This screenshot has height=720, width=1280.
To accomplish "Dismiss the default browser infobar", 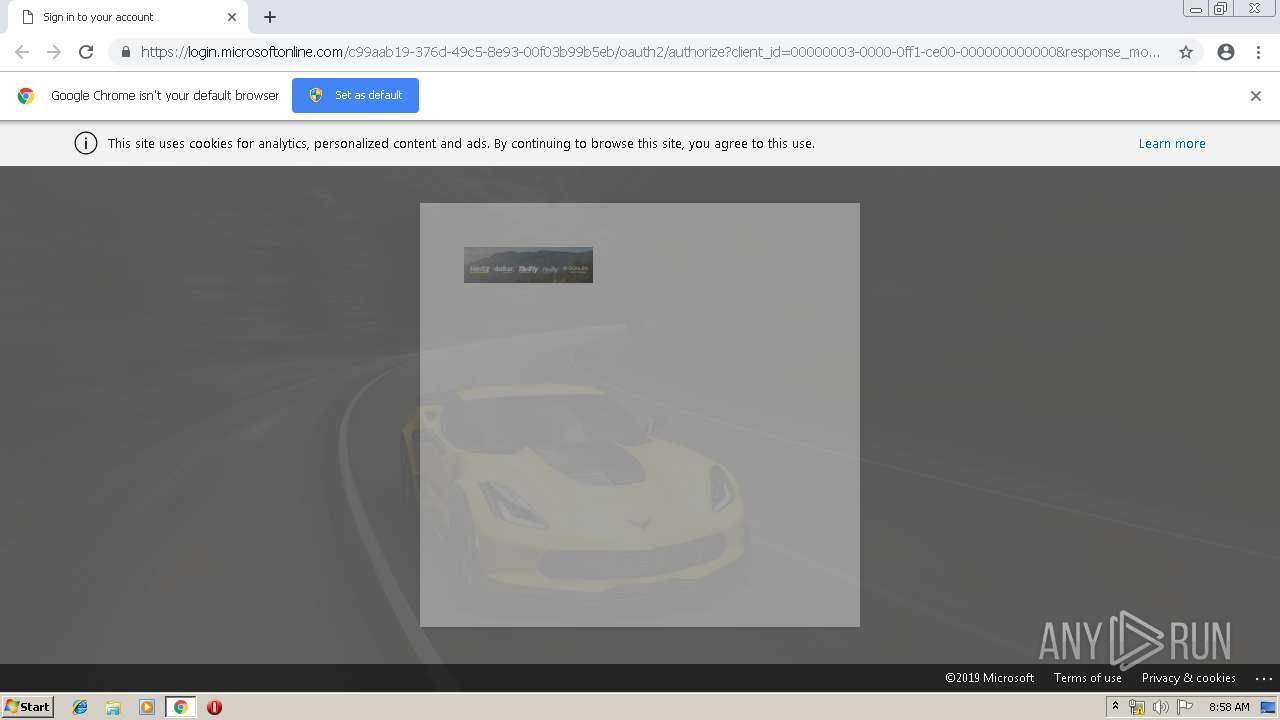I will [x=1256, y=96].
